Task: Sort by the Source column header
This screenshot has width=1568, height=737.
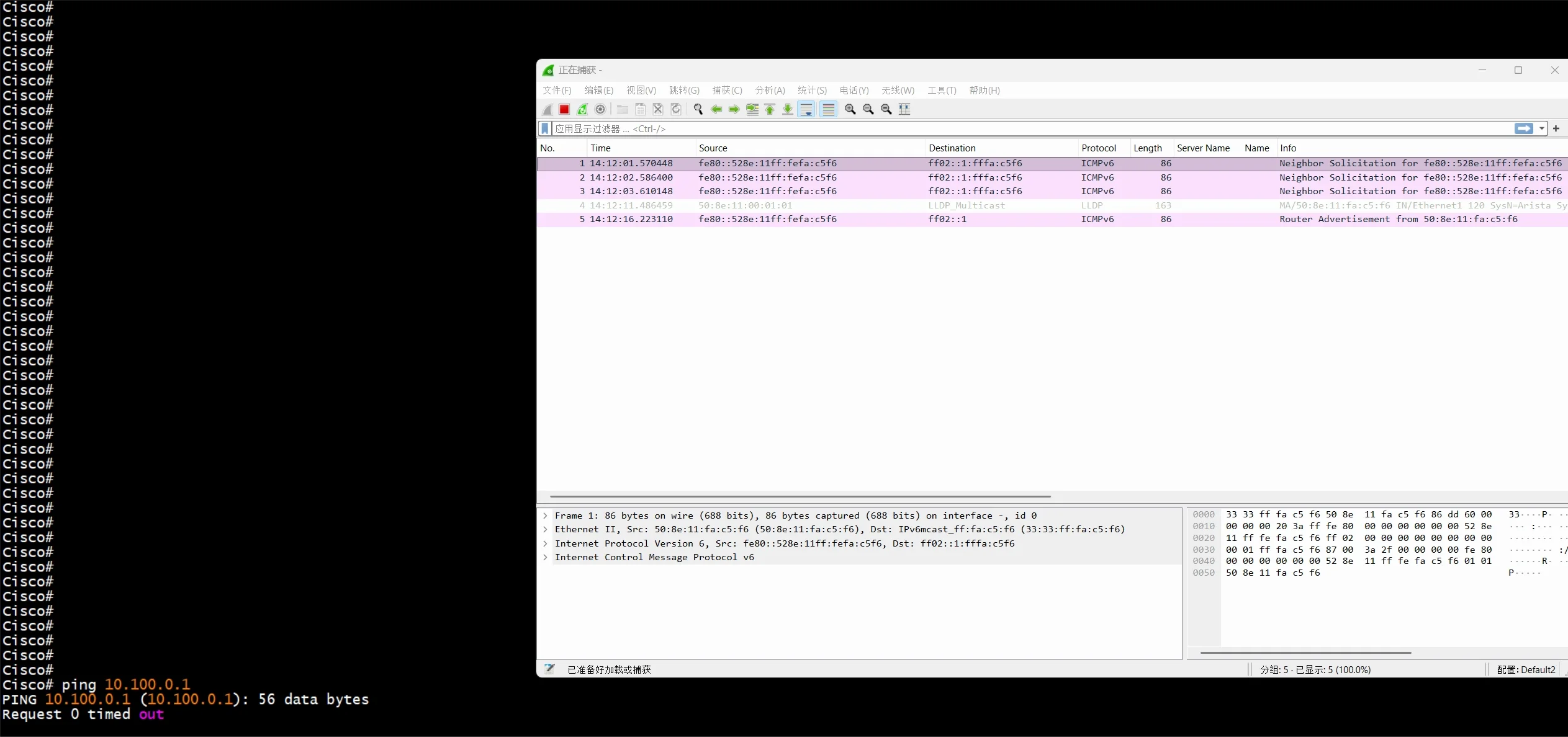Action: tap(810, 148)
